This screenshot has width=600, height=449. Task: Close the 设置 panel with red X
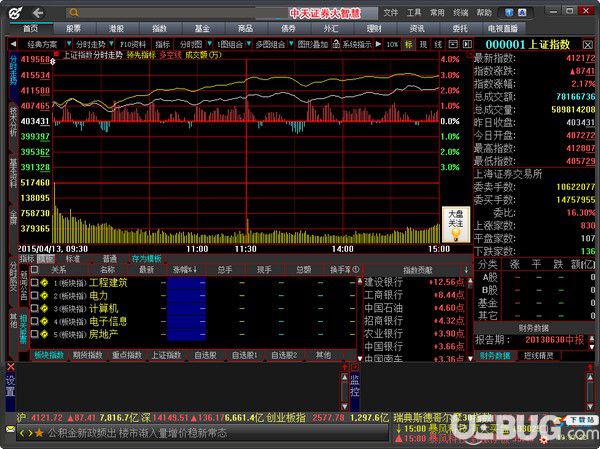(11, 367)
